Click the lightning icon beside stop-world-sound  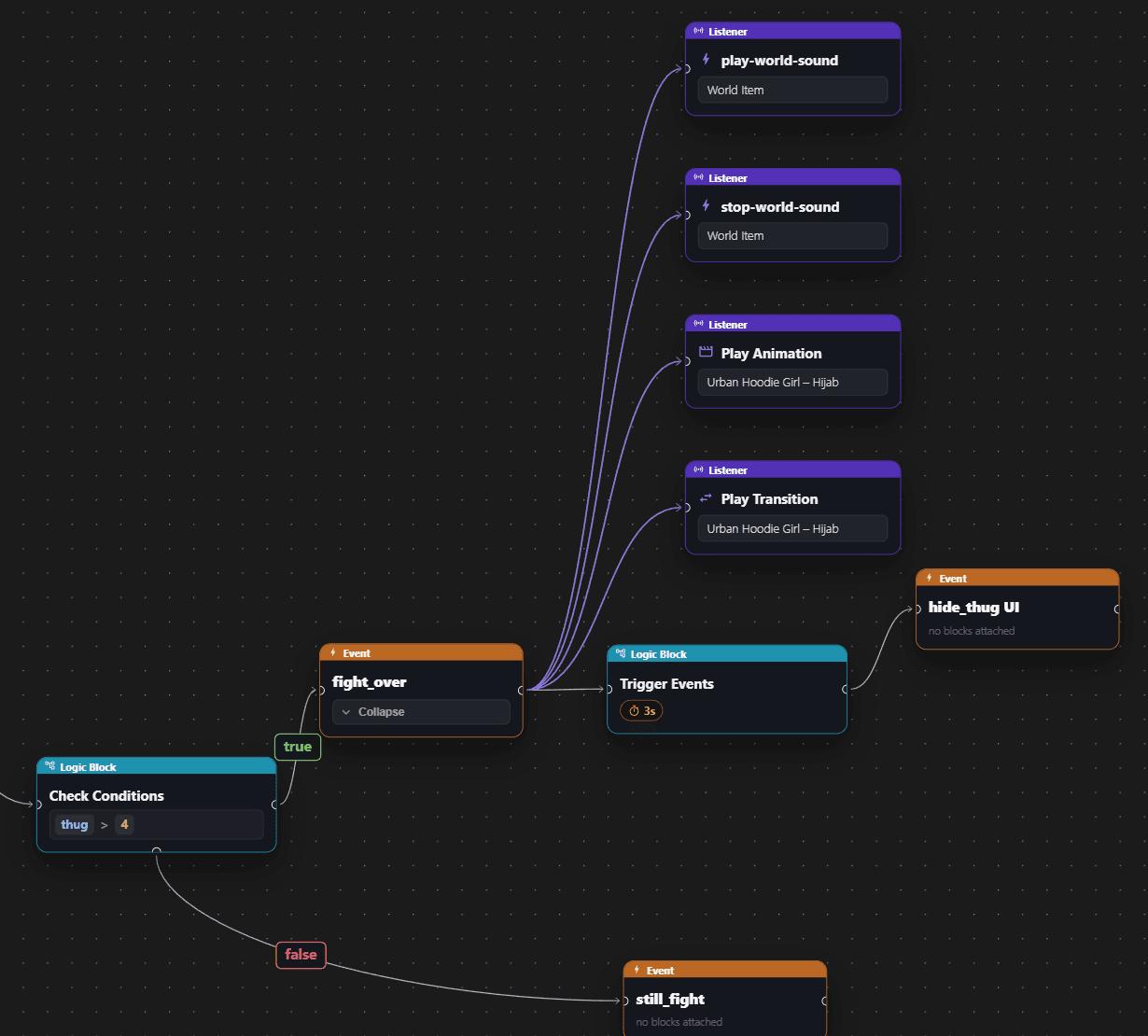coord(706,206)
